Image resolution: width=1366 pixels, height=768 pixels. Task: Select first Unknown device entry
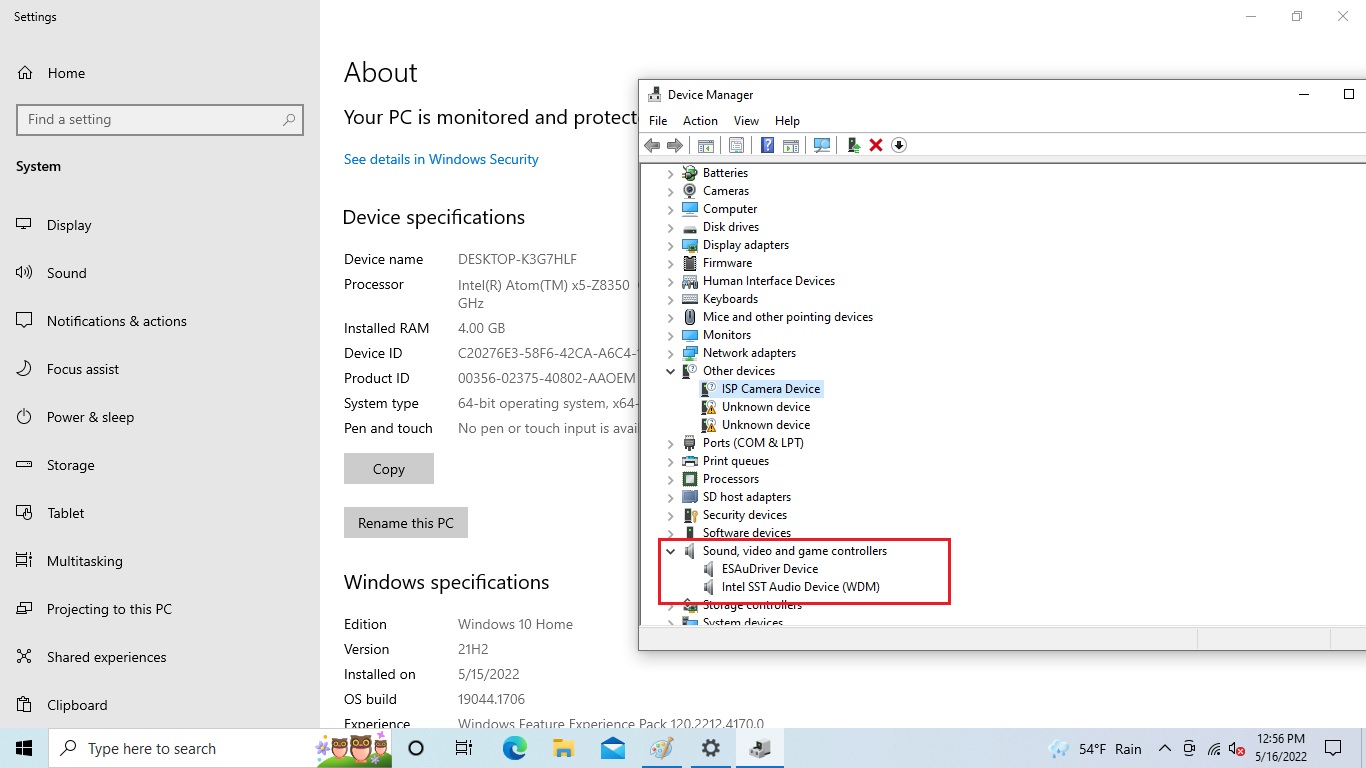pyautogui.click(x=766, y=407)
